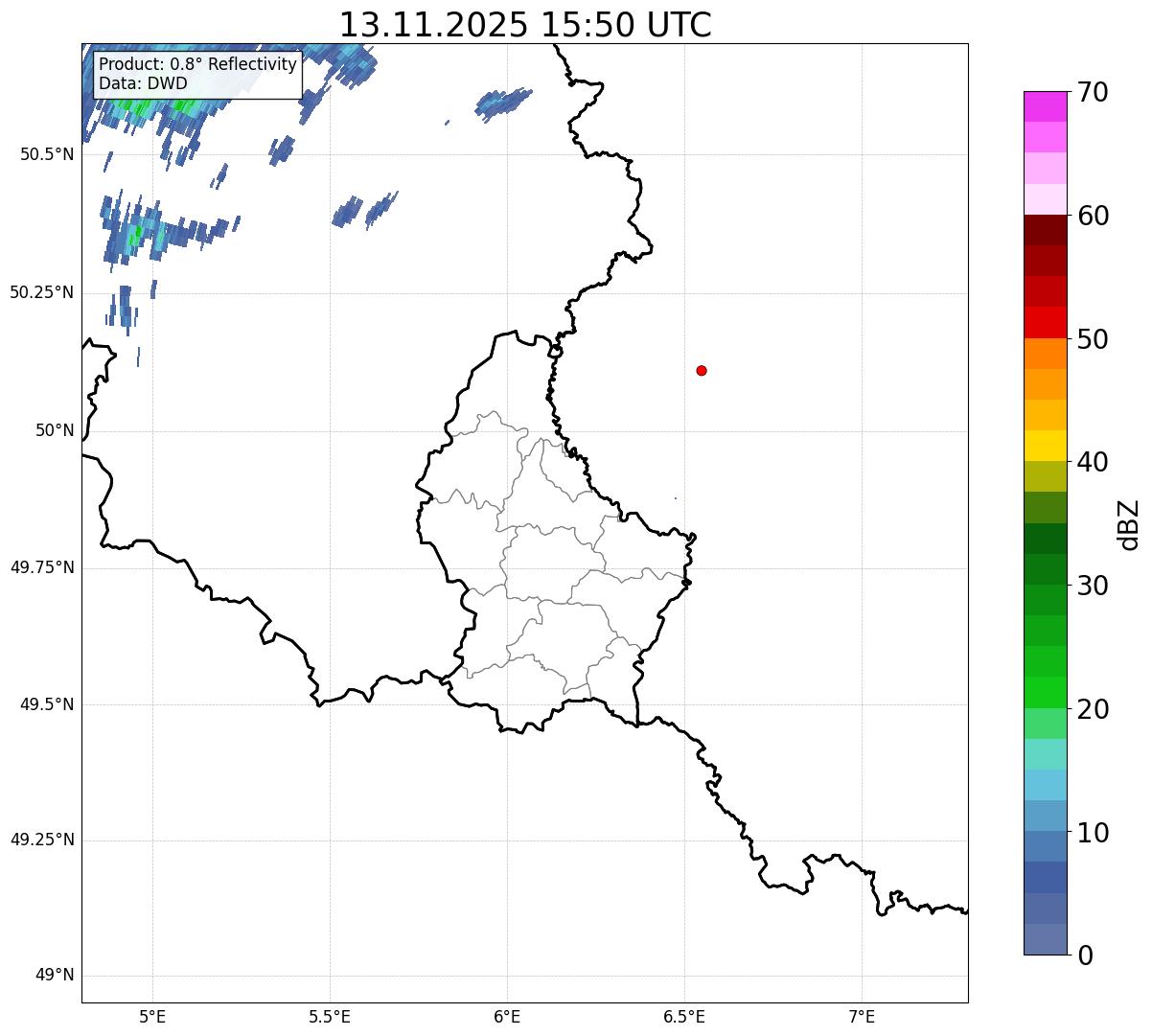Select the 5.5°E longitude label
The width and height of the screenshot is (1152, 1036).
pyautogui.click(x=330, y=1016)
